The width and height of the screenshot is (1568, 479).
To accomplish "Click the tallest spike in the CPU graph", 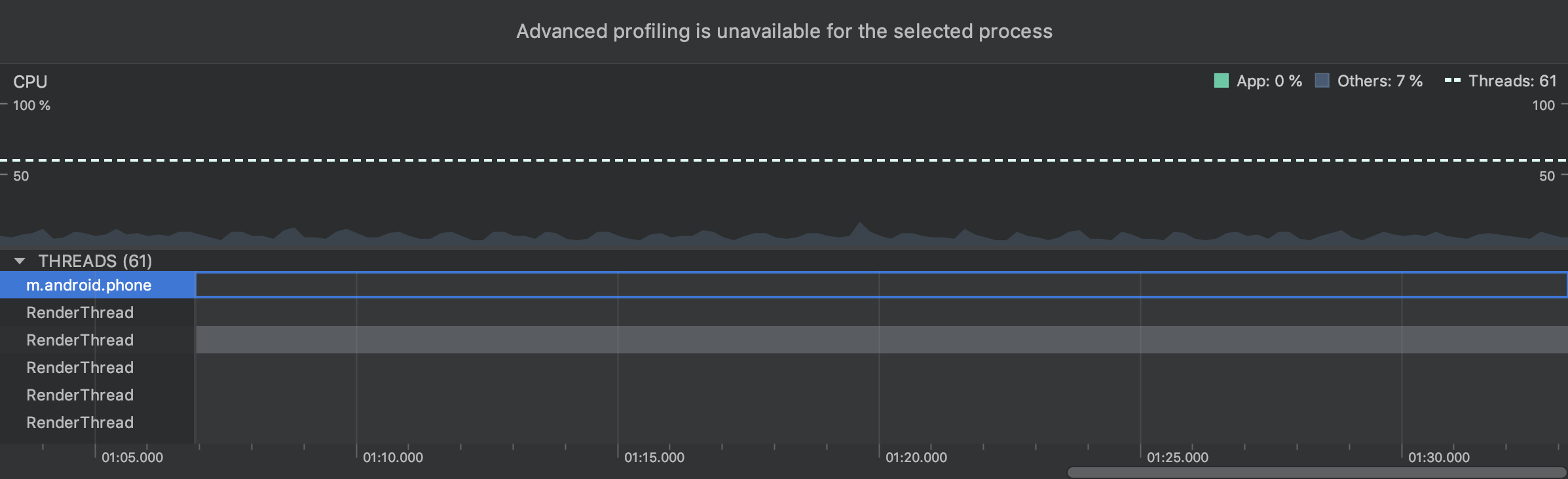I will point(859,227).
